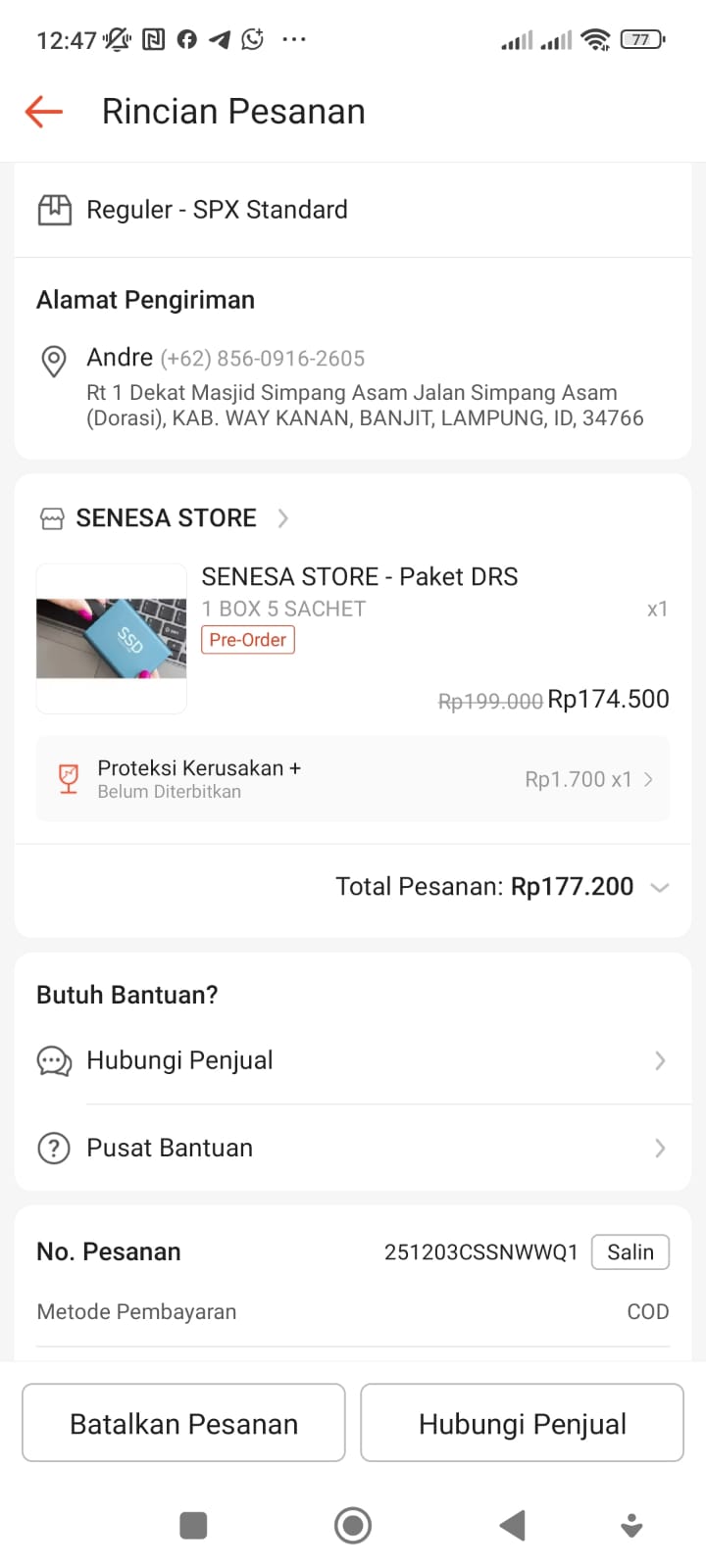This screenshot has height=1568, width=706.
Task: Open the SSD product thumbnail
Action: click(112, 638)
